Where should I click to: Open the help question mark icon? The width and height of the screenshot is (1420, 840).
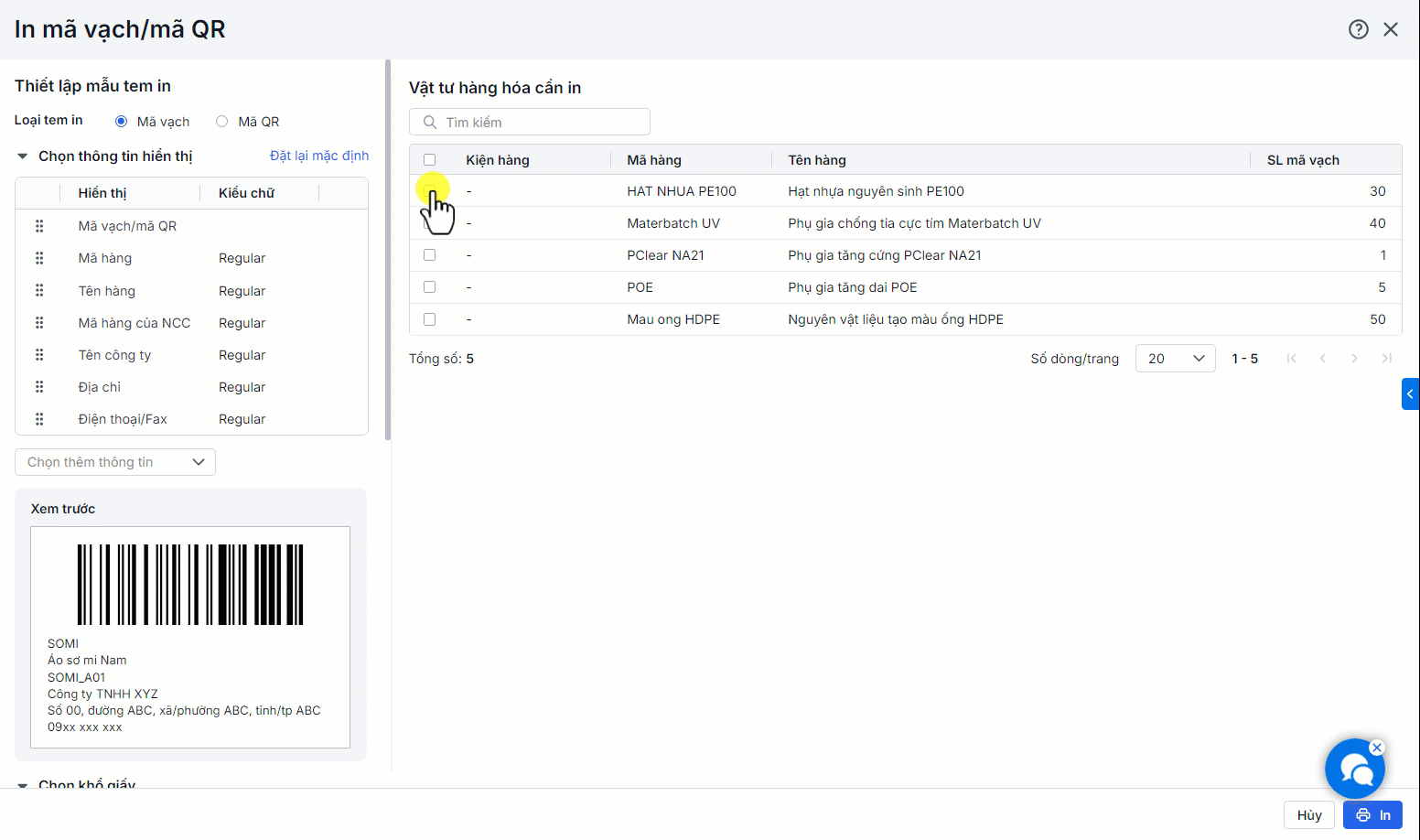click(x=1358, y=29)
